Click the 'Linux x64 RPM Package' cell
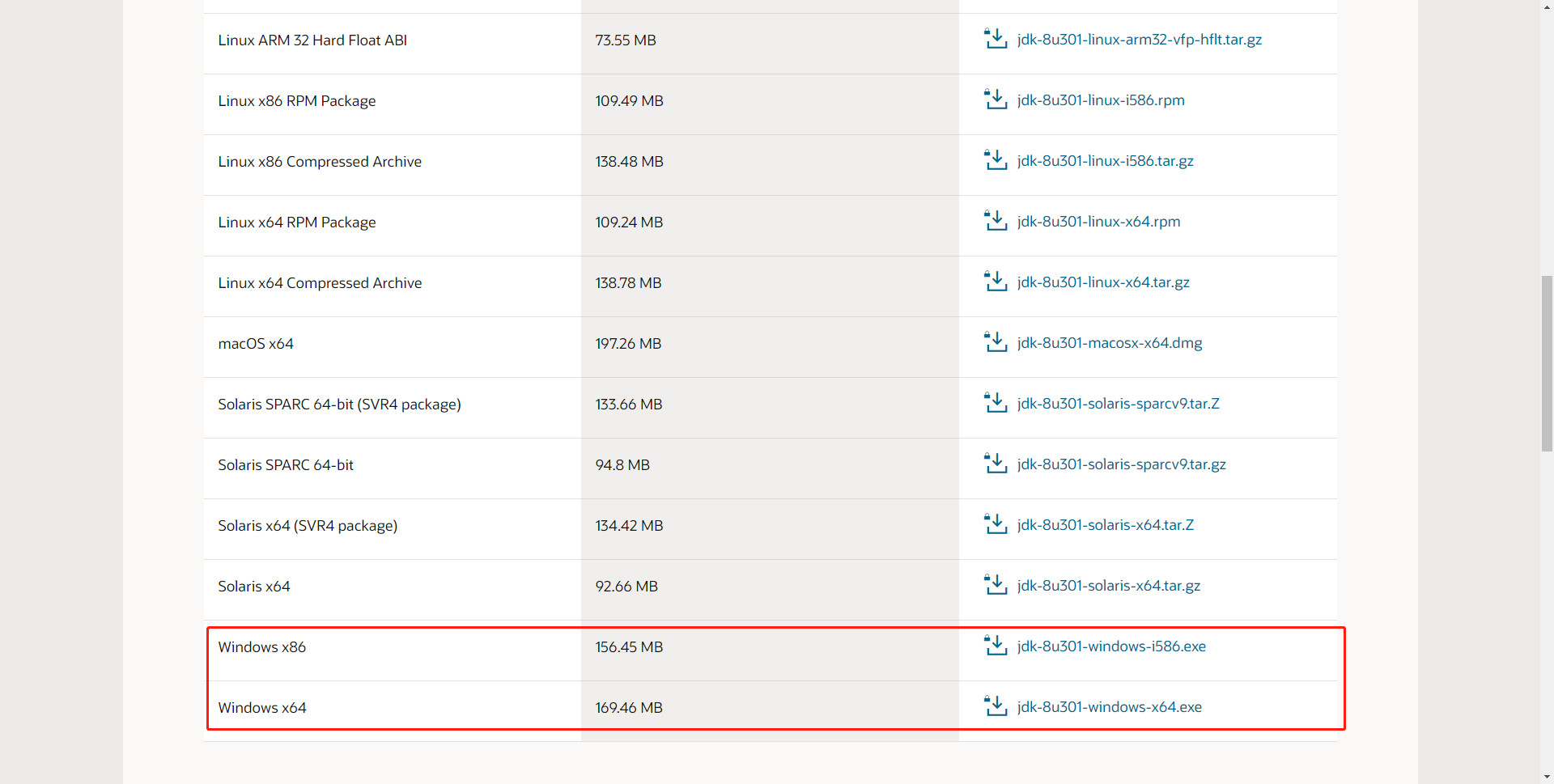This screenshot has height=784, width=1554. coord(393,226)
